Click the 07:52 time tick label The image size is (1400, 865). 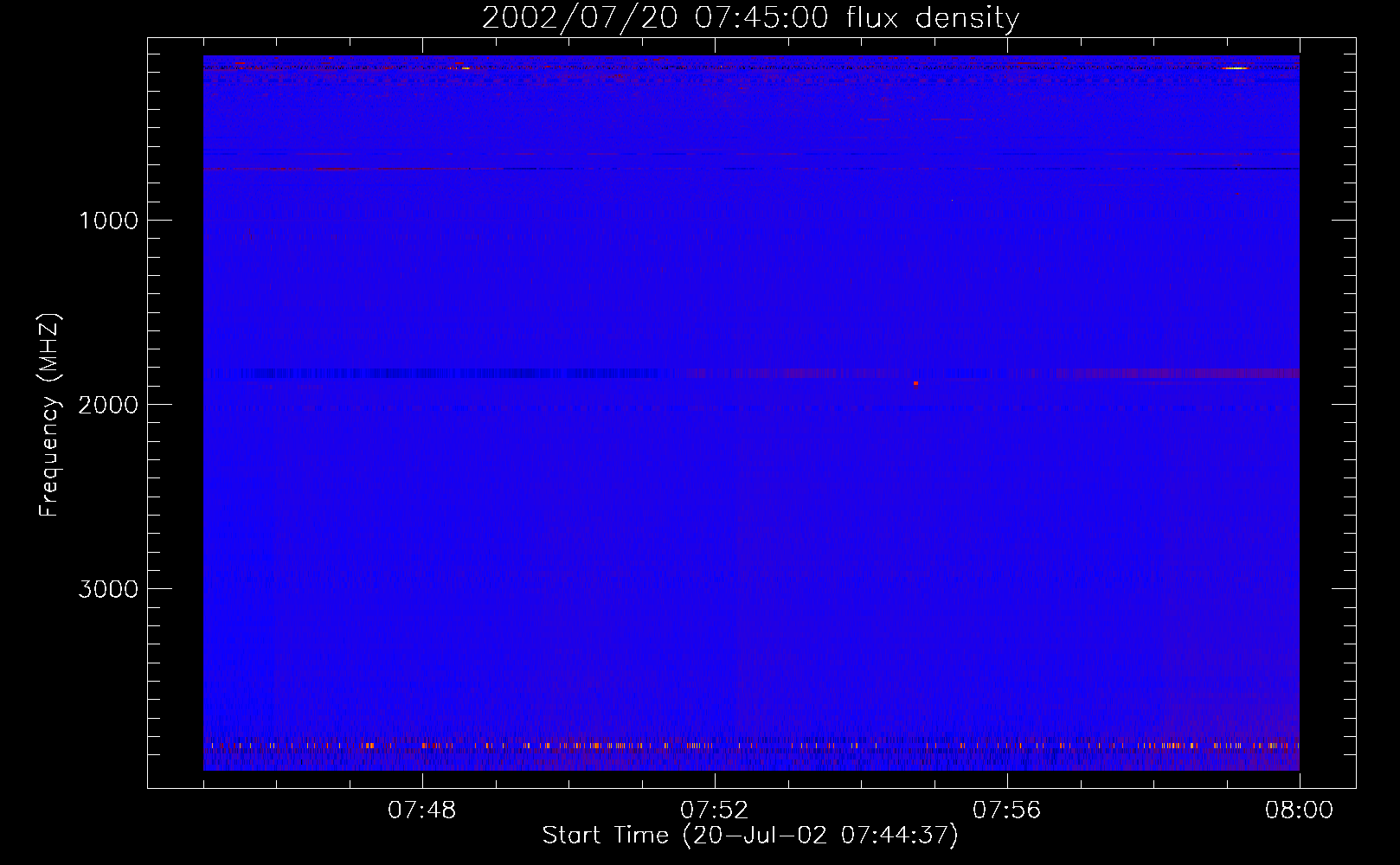pyautogui.click(x=715, y=811)
